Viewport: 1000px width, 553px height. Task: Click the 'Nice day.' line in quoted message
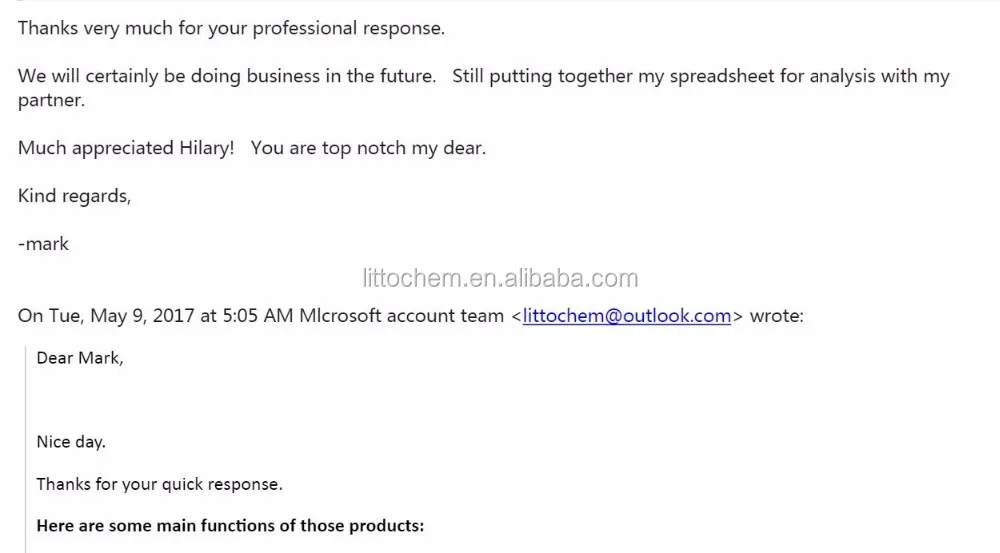(x=71, y=442)
